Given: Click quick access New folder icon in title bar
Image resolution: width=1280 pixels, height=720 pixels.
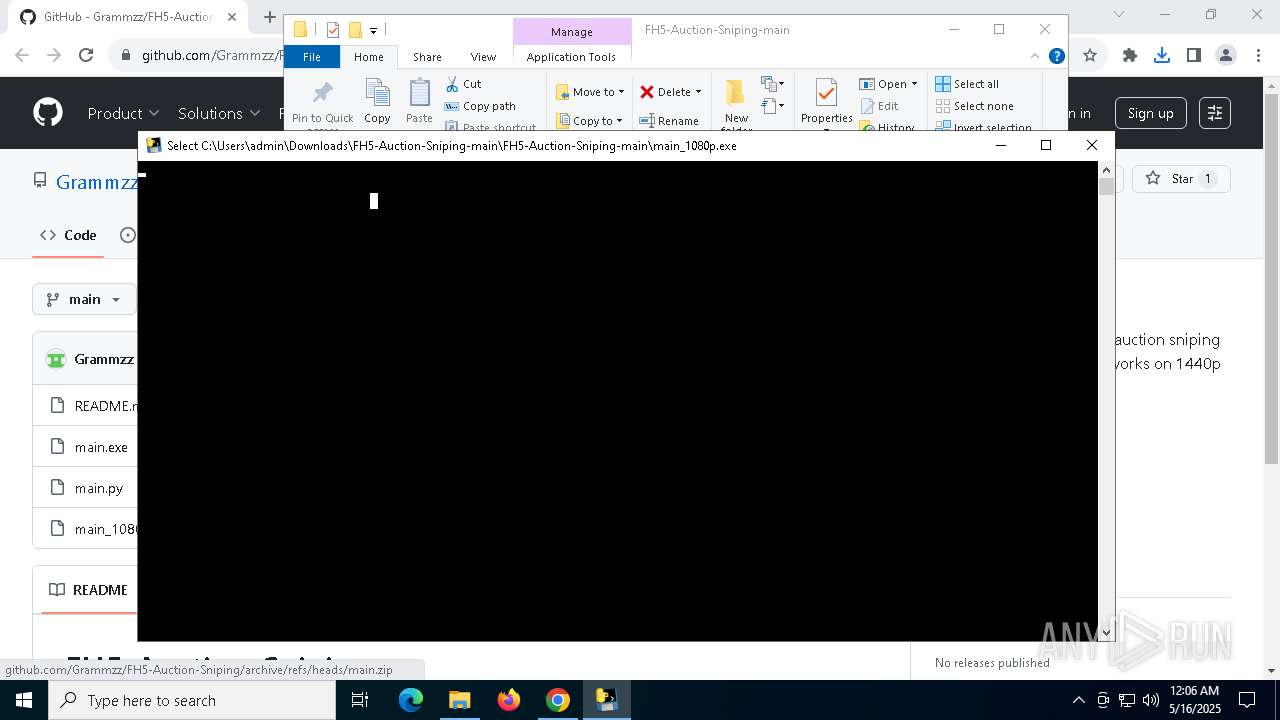Looking at the screenshot, I should 355,30.
